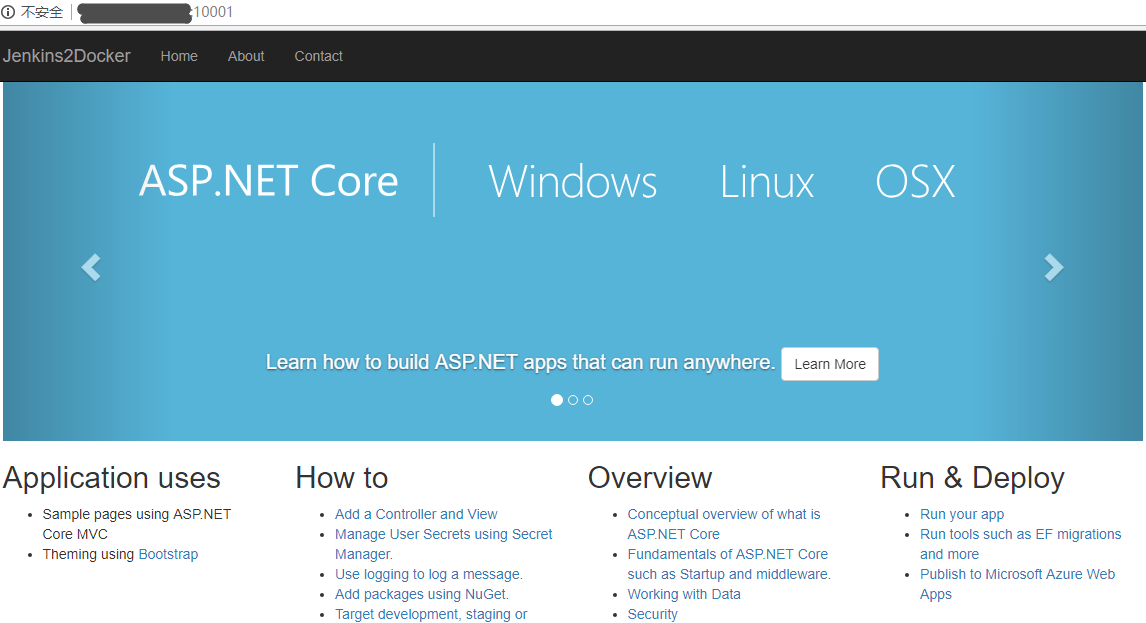Open the Bootstrap link

(168, 554)
